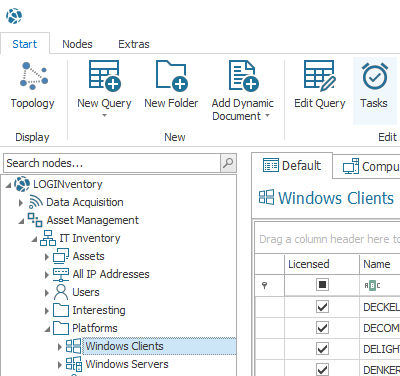Screen dimensions: 400x376
Task: Toggle the Licensed filter checkbox
Action: click(x=322, y=285)
